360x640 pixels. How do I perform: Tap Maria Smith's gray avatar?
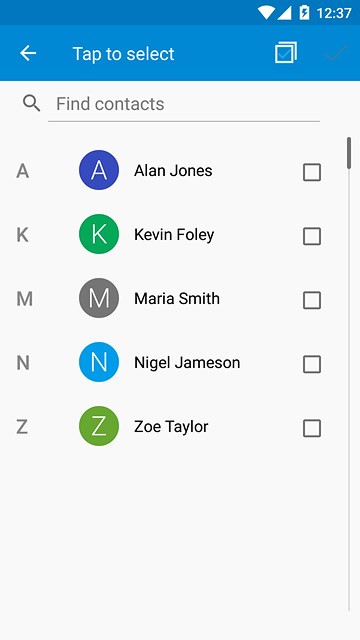click(99, 298)
